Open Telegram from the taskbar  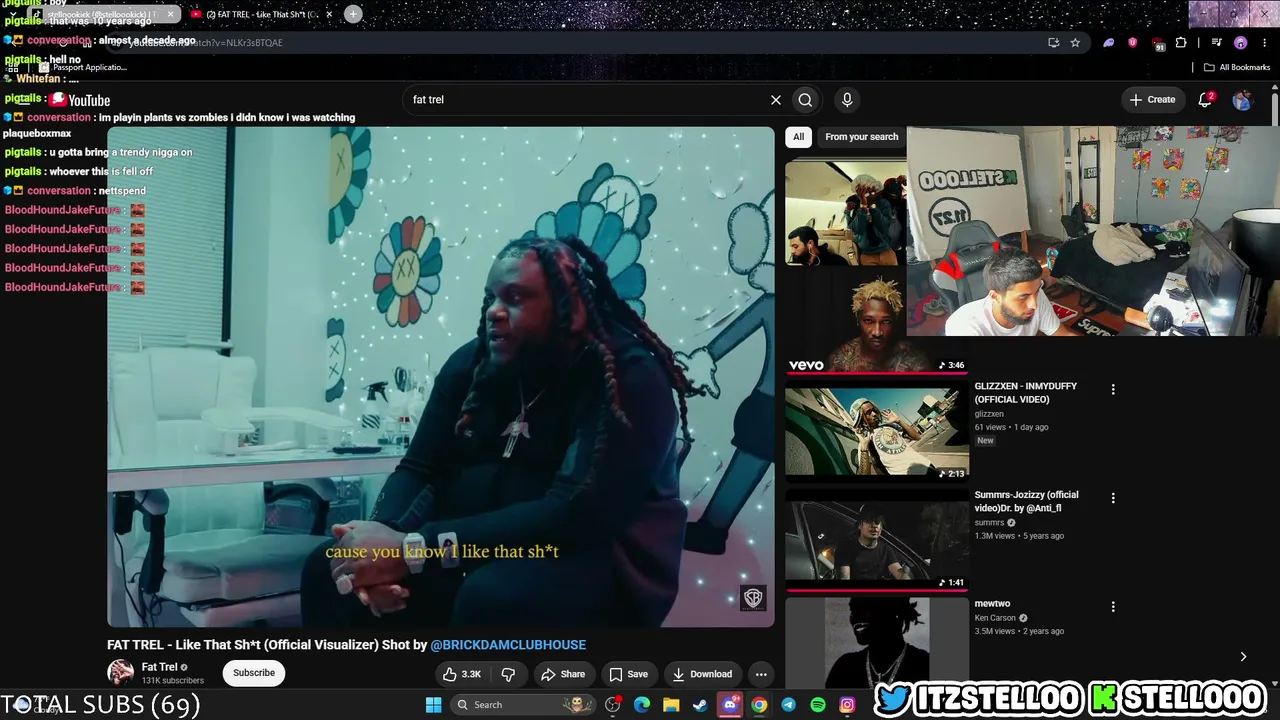(x=789, y=705)
